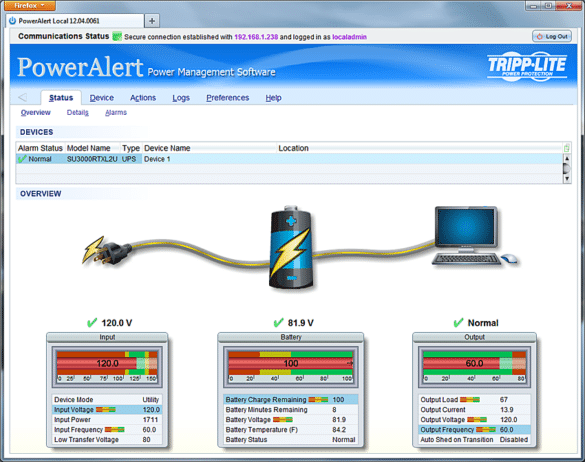Viewport: 585px width, 462px height.
Task: Click the power plug input icon
Action: [x=107, y=251]
